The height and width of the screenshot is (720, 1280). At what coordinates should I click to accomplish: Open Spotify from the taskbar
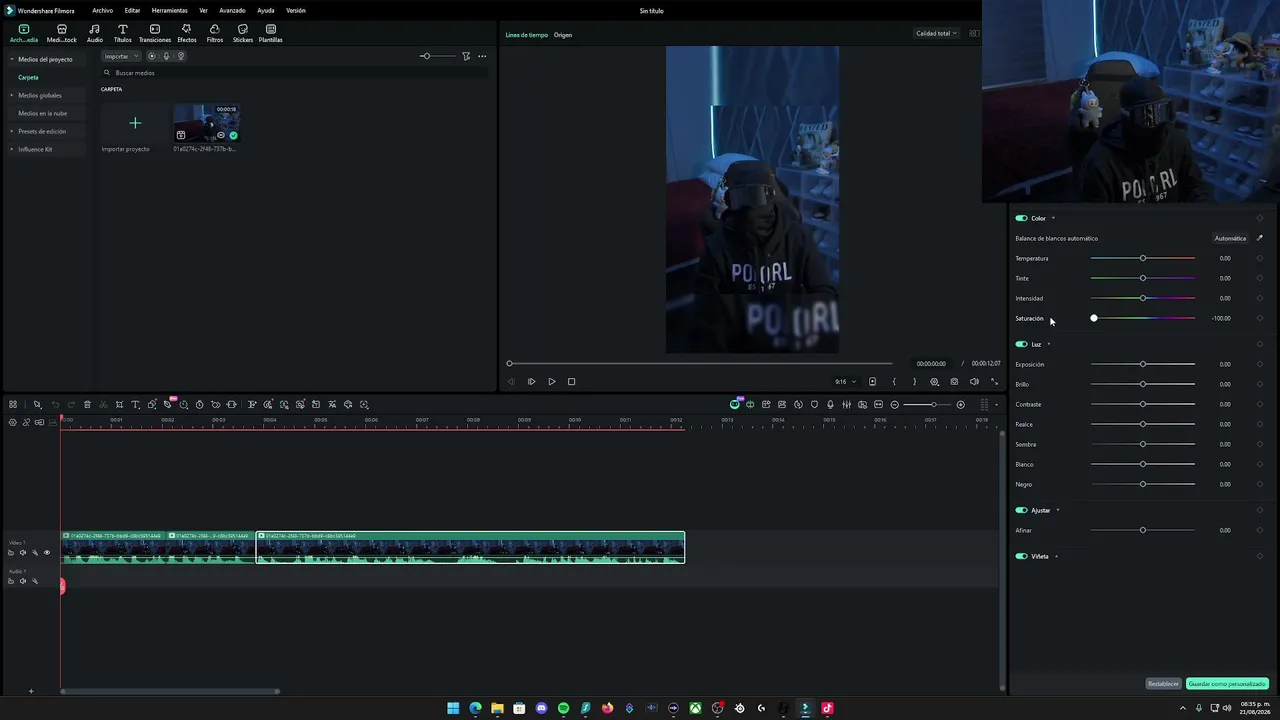tap(563, 708)
